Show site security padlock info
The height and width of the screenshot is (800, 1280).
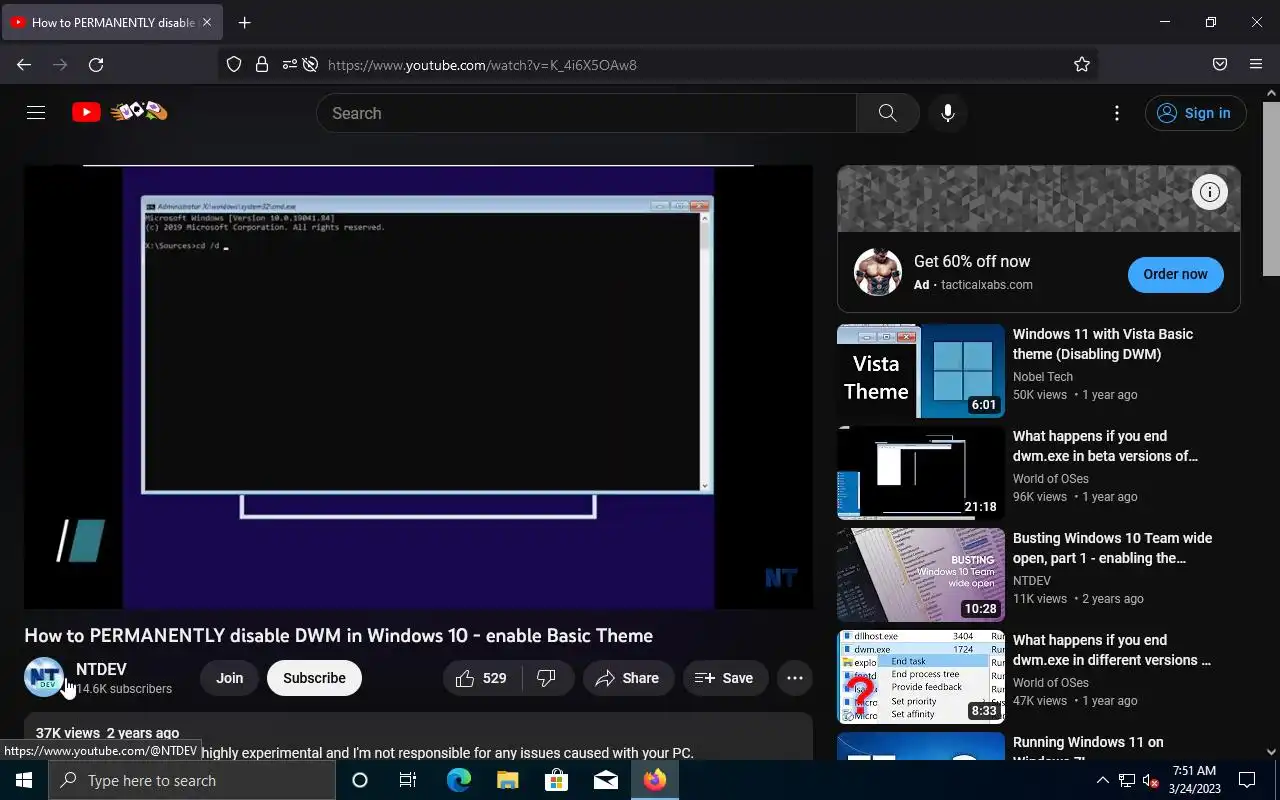[x=262, y=64]
